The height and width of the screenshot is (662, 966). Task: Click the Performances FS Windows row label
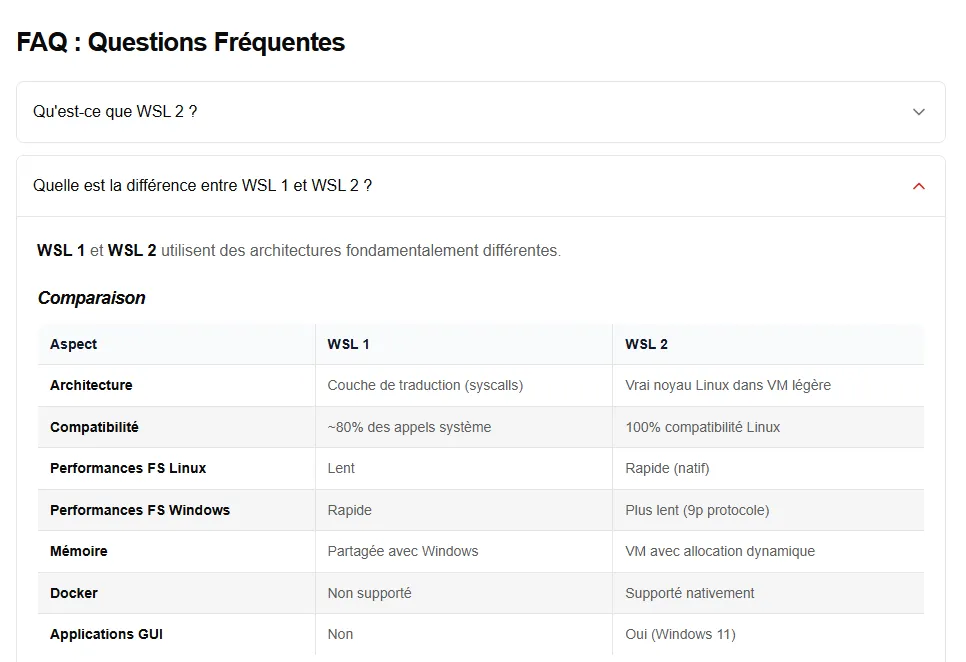140,510
